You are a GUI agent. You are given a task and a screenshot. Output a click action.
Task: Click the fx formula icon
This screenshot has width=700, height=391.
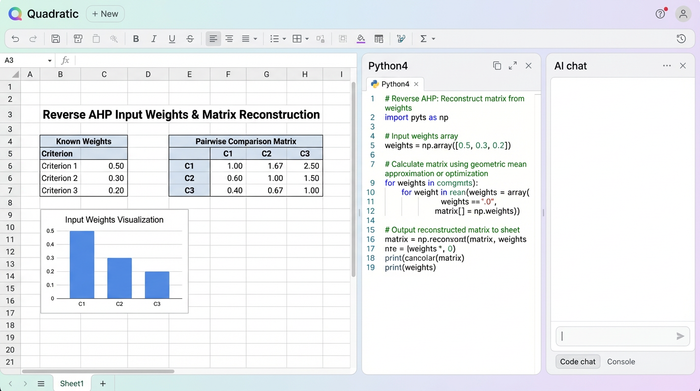click(65, 60)
